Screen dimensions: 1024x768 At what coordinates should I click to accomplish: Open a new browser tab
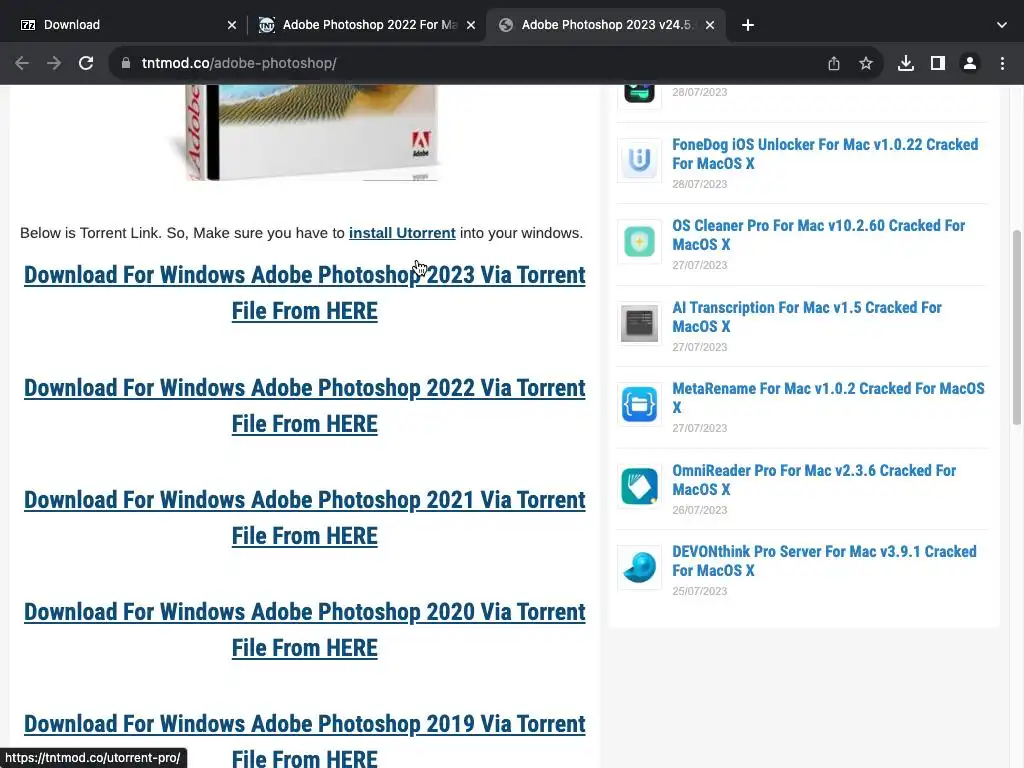tap(748, 25)
